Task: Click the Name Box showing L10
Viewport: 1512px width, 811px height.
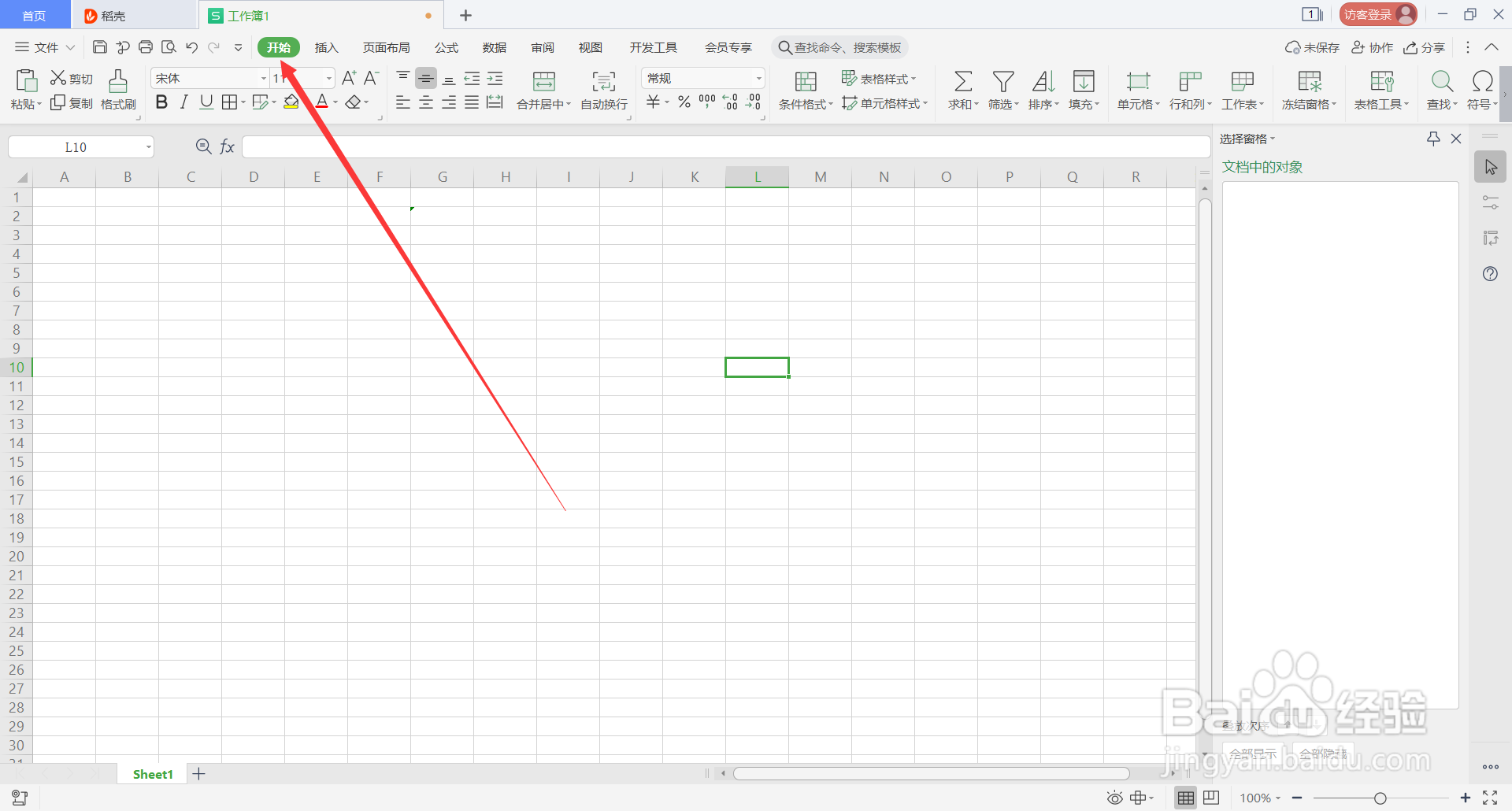Action: [80, 146]
